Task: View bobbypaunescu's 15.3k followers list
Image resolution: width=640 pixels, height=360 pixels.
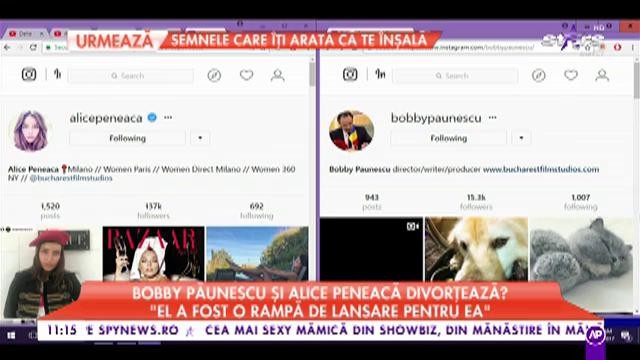Action: 476,202
